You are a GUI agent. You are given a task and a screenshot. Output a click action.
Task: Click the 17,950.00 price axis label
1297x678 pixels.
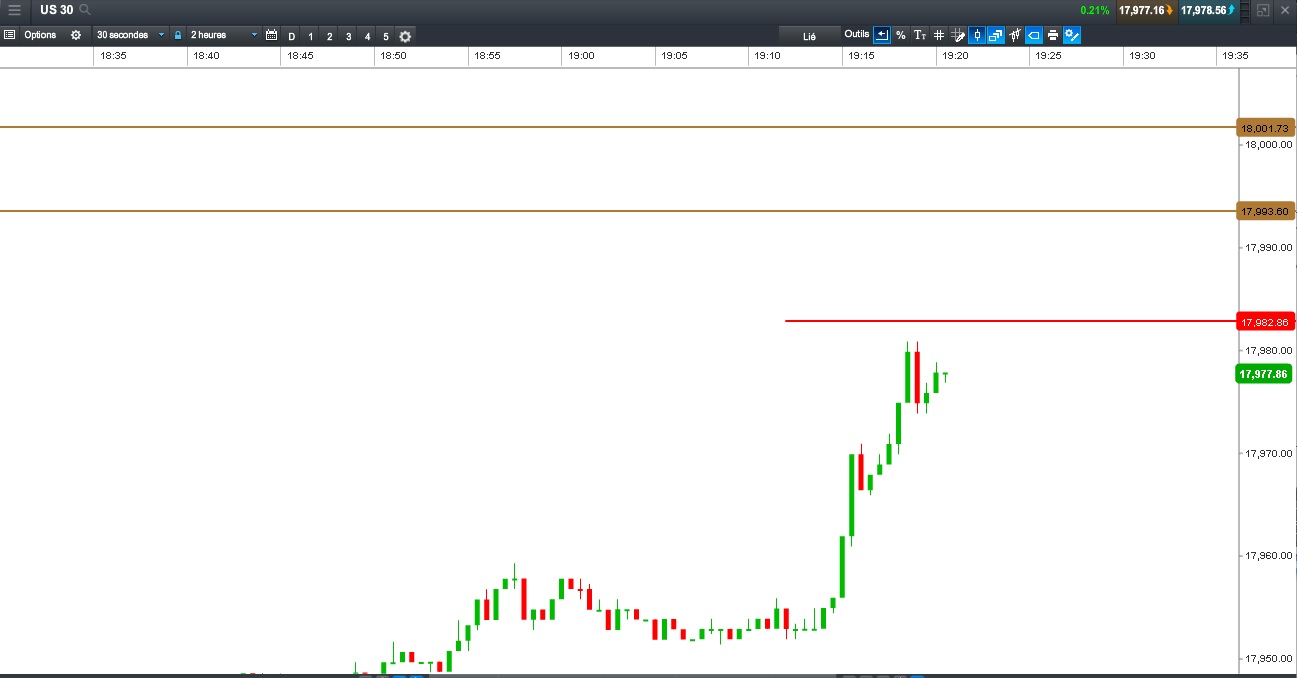[x=1269, y=659]
